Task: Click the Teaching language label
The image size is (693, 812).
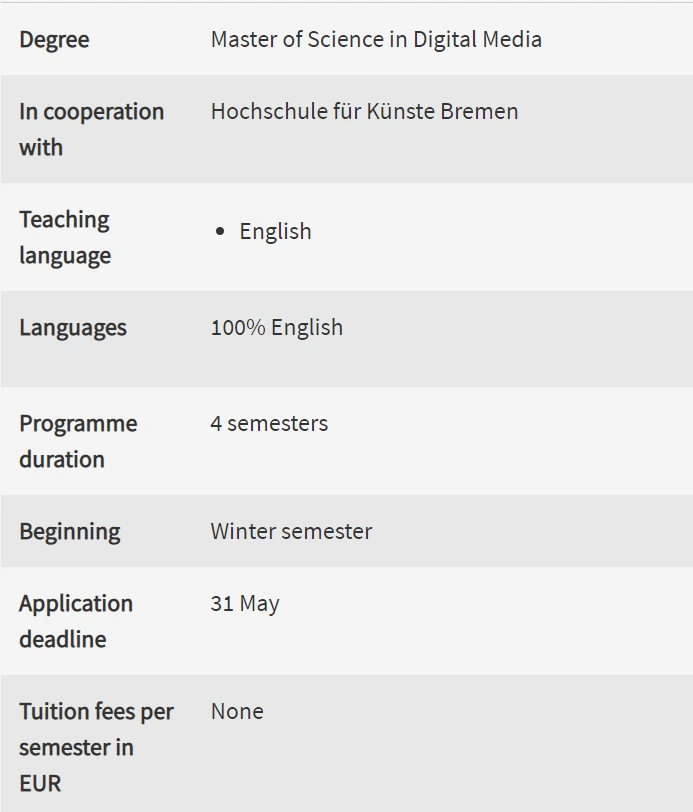Action: 65,237
